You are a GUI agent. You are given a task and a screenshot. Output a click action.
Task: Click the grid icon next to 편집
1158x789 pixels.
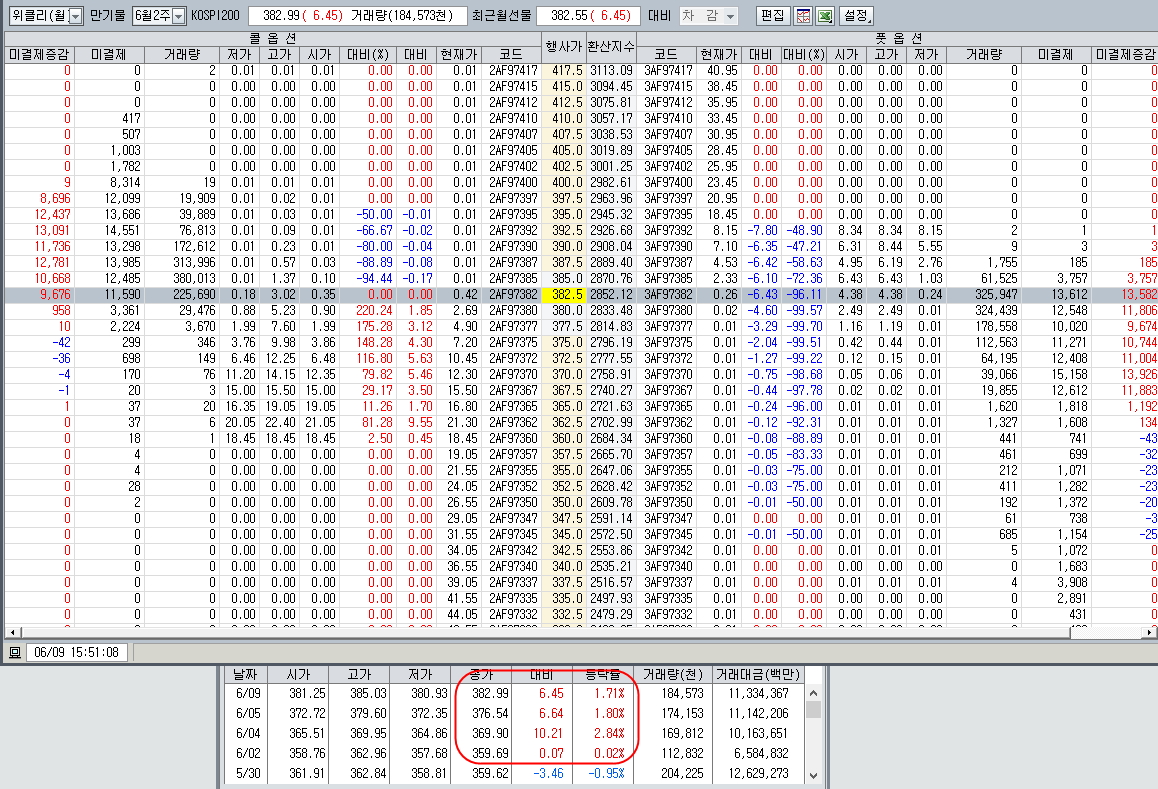803,16
